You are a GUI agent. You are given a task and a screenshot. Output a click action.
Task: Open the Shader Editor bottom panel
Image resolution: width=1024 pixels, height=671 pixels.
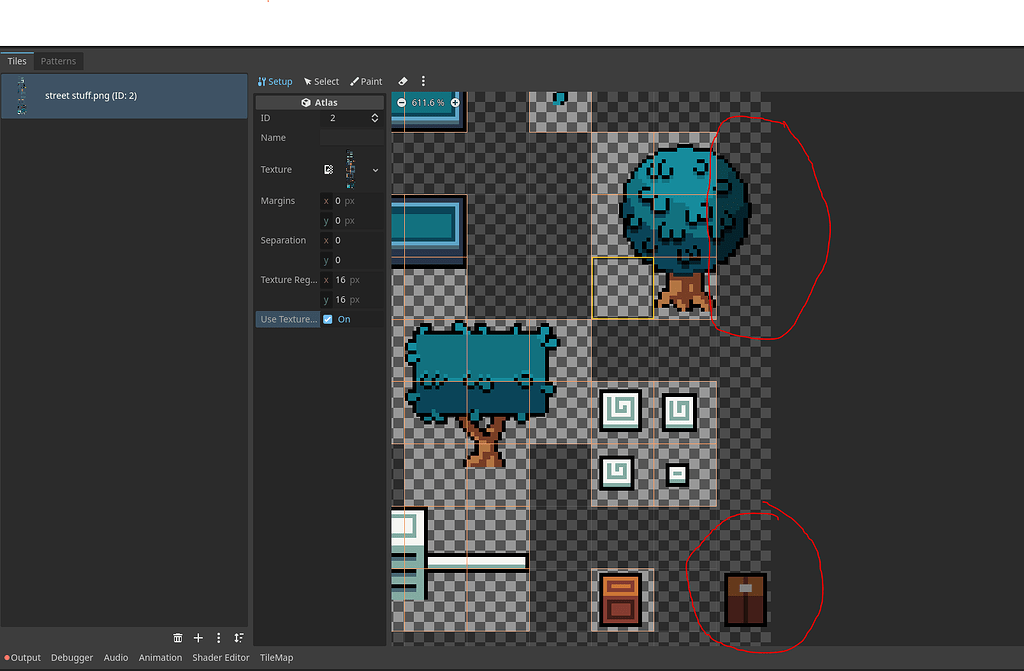click(x=220, y=657)
